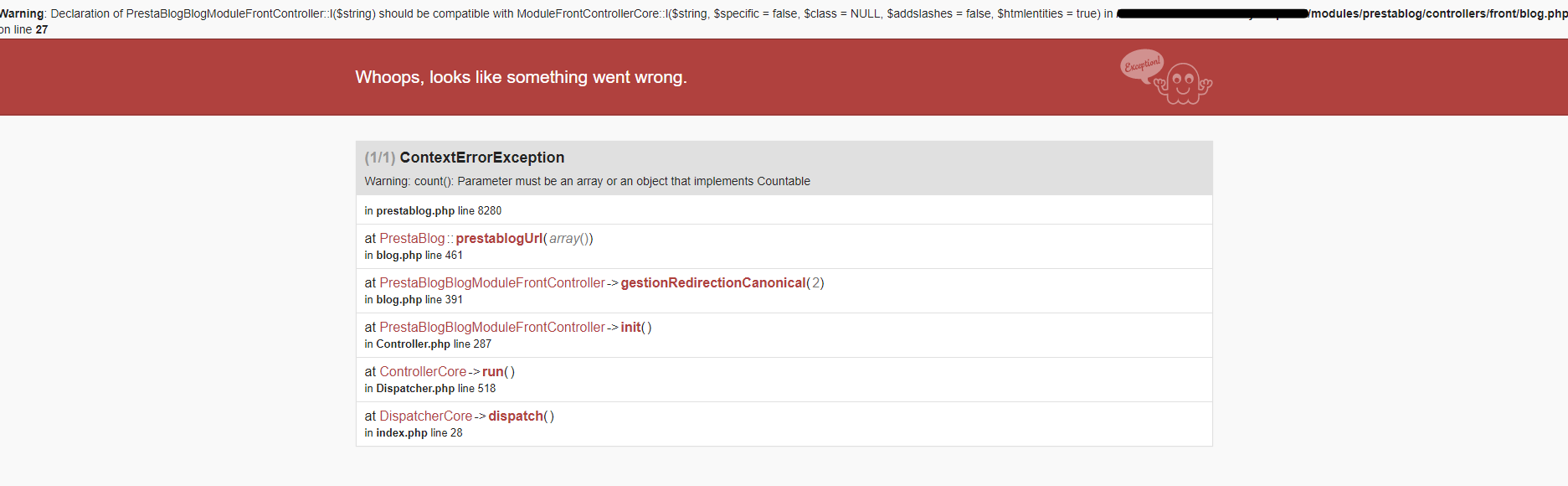This screenshot has width=1568, height=486.
Task: Click the init method name
Action: (x=630, y=328)
